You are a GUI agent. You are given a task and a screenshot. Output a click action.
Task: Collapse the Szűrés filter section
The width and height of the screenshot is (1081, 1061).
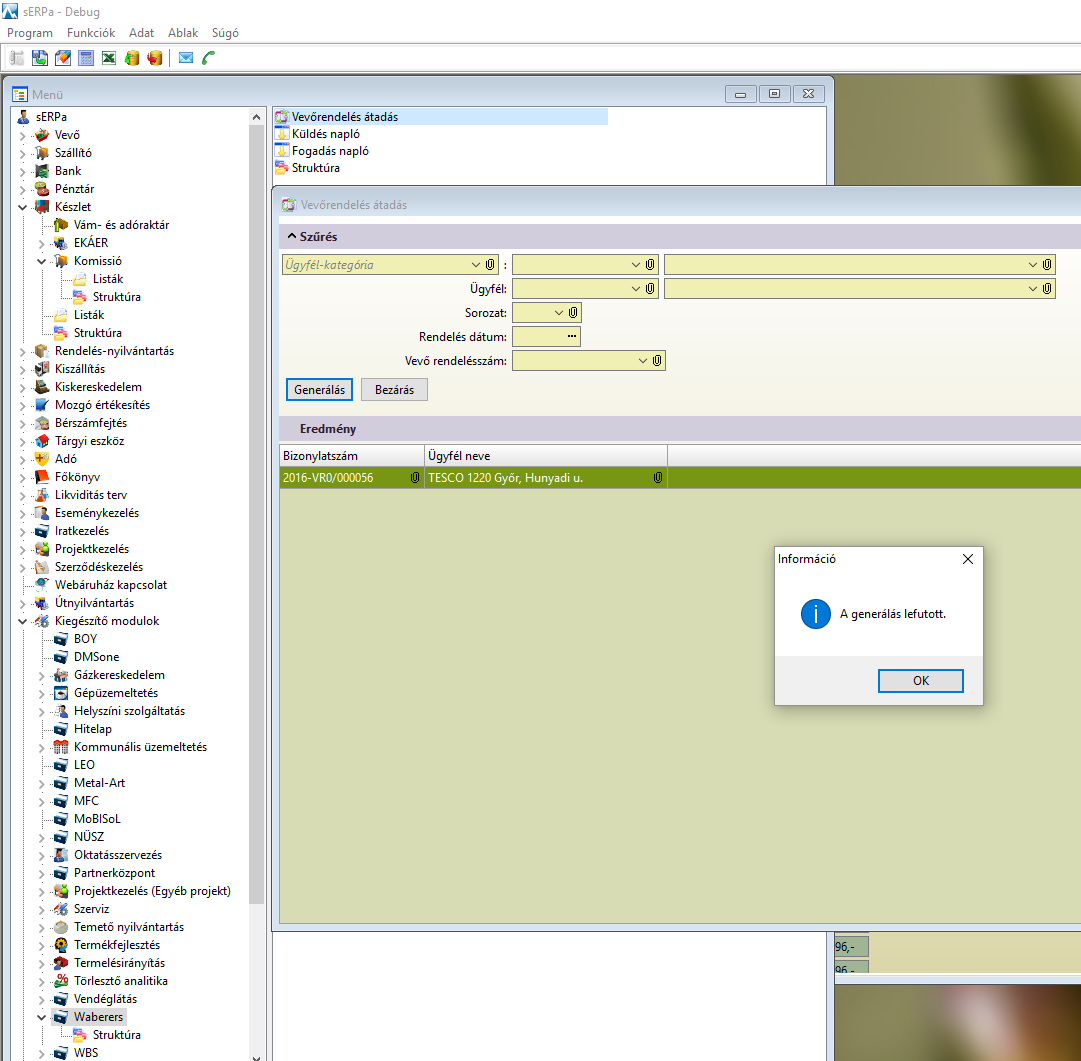tap(292, 236)
